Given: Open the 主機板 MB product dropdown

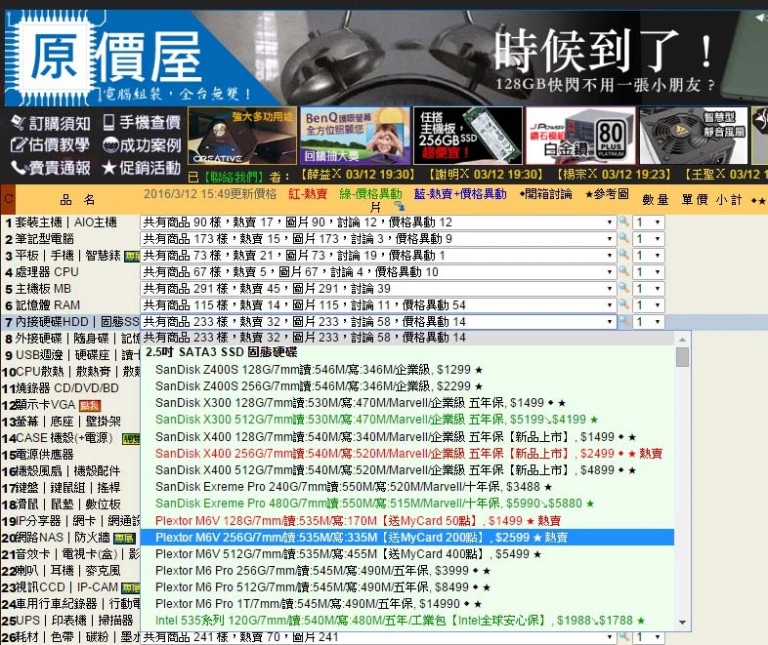Looking at the screenshot, I should coord(378,288).
